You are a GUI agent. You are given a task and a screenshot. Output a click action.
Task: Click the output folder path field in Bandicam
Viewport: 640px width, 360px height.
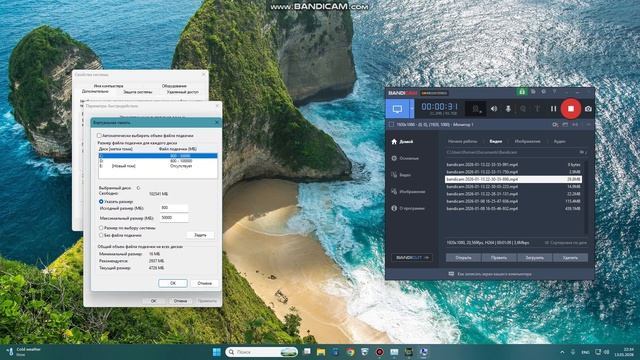tap(511, 153)
